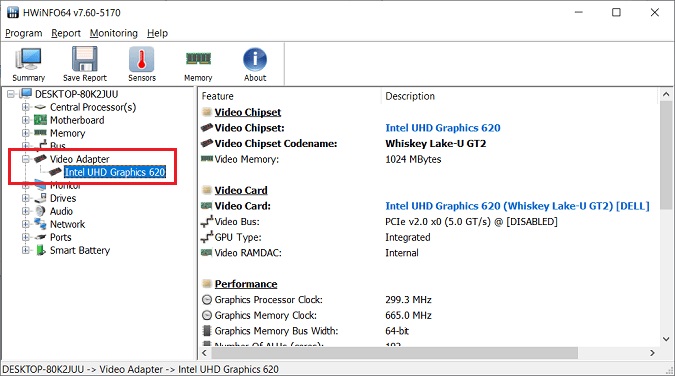Click the vertical scrollbar thumb
Screen dimensions: 675x376
coord(666,155)
